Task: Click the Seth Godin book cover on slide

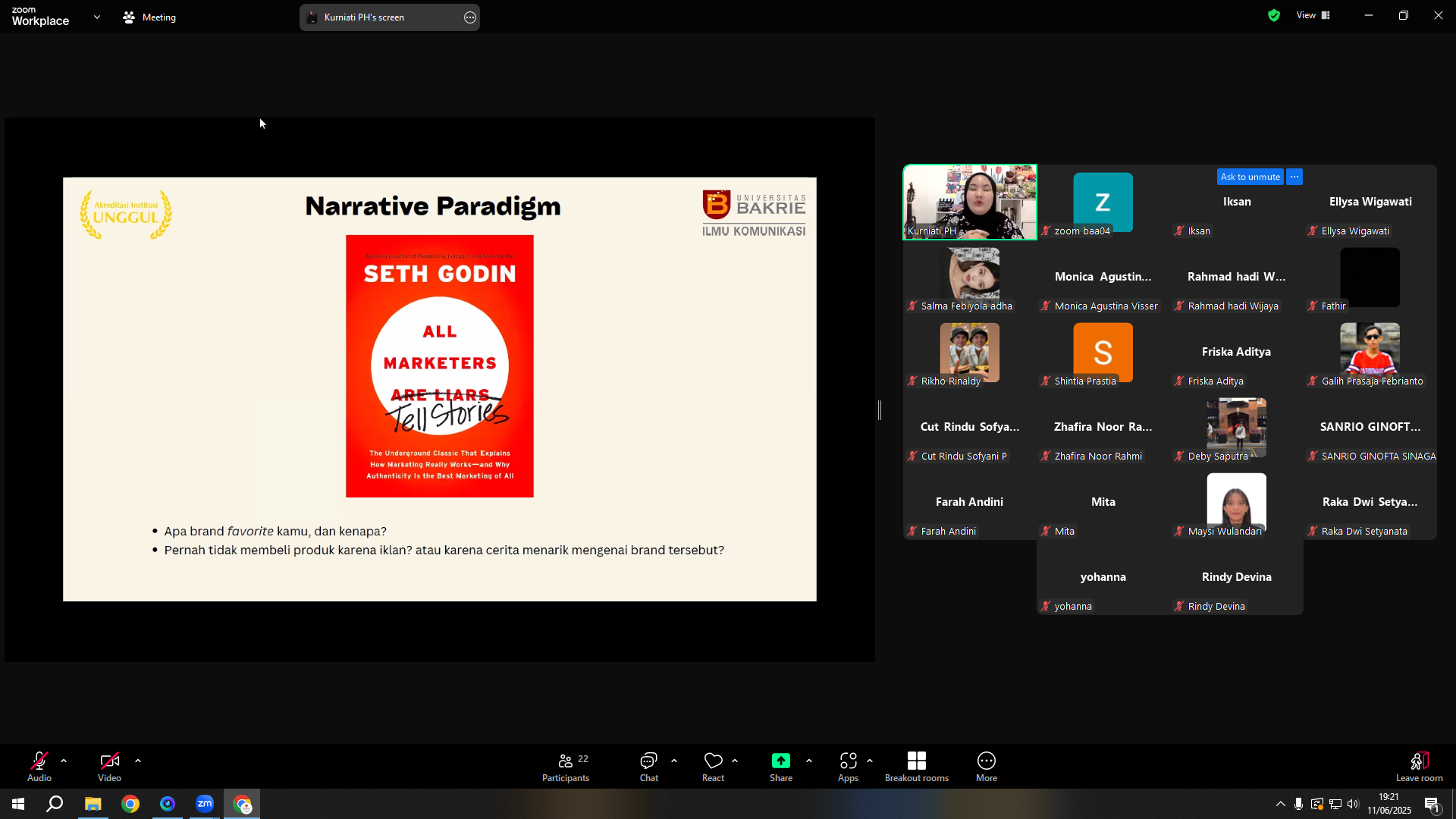Action: pyautogui.click(x=440, y=366)
